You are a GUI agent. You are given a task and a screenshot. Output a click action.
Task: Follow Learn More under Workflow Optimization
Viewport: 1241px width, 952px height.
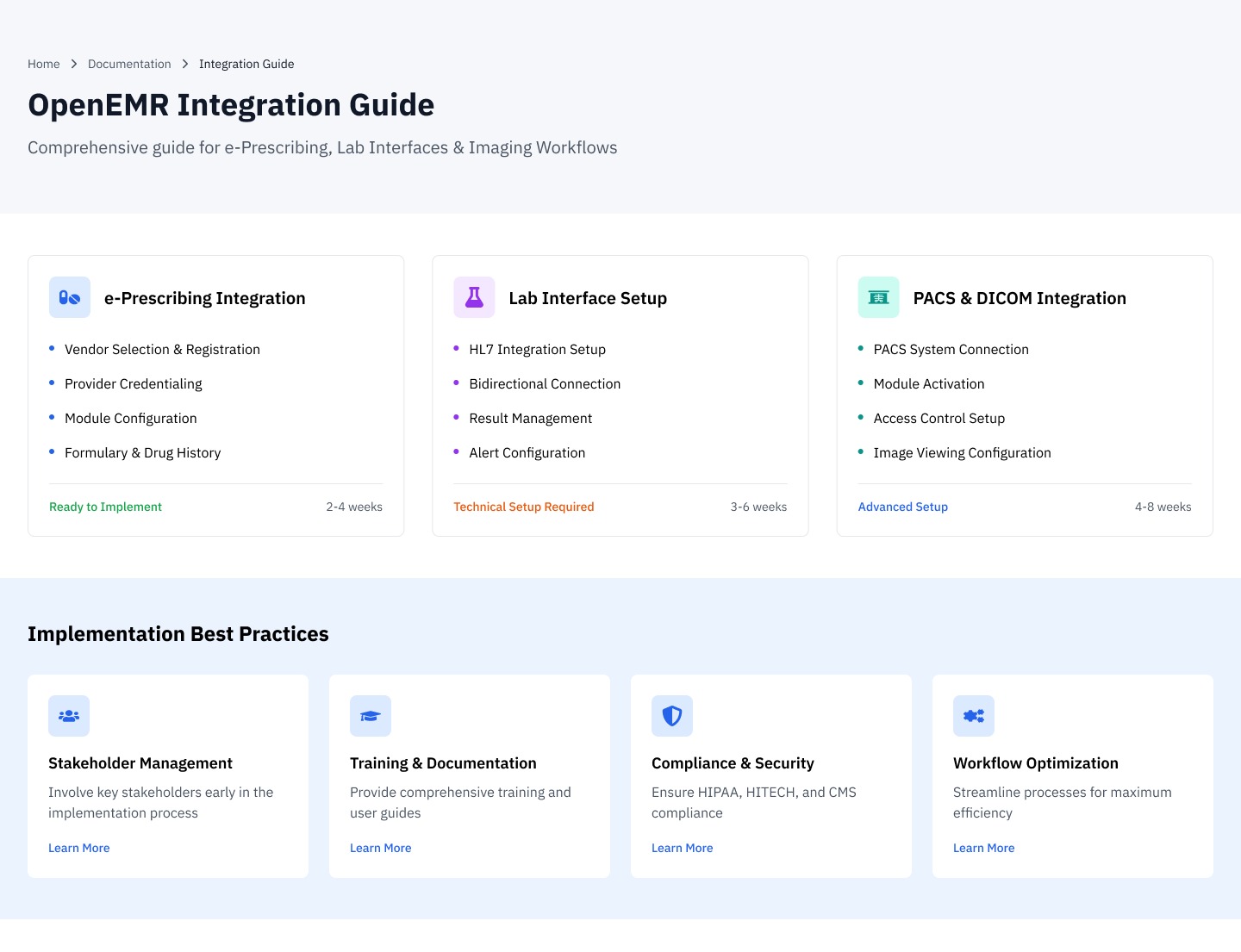(x=984, y=848)
